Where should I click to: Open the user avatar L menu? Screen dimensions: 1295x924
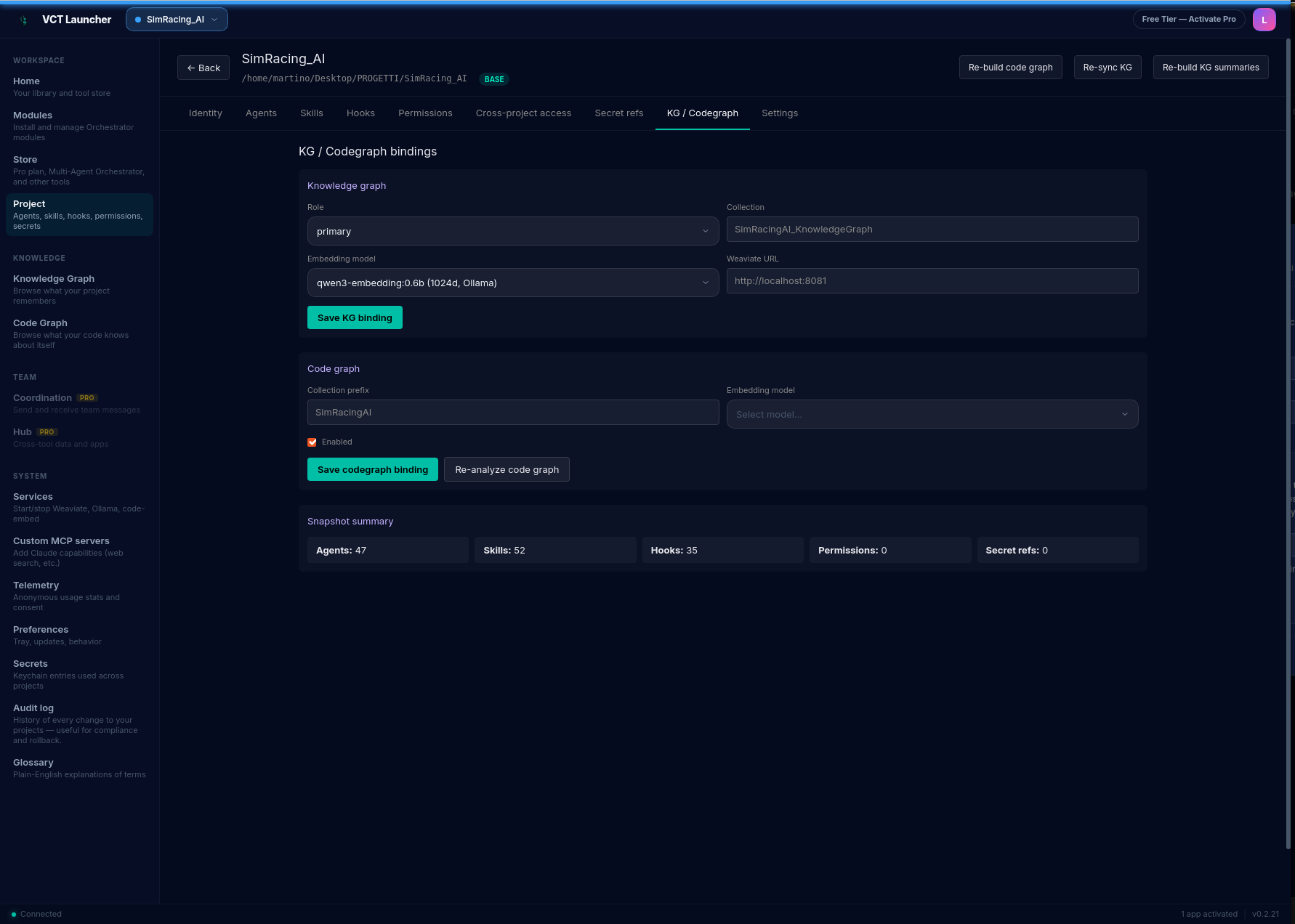click(x=1264, y=20)
